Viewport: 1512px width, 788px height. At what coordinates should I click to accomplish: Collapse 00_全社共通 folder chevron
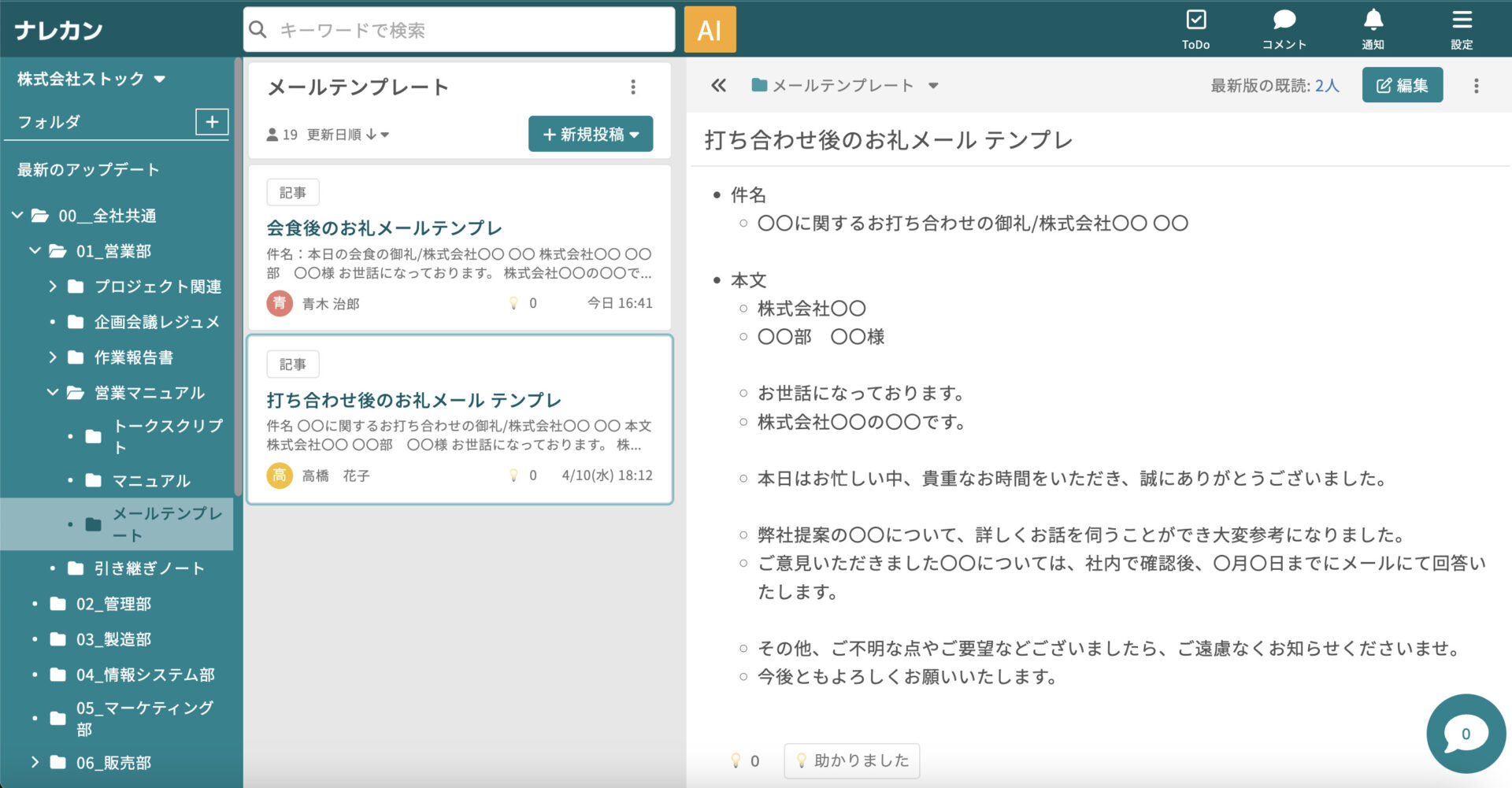[x=17, y=215]
